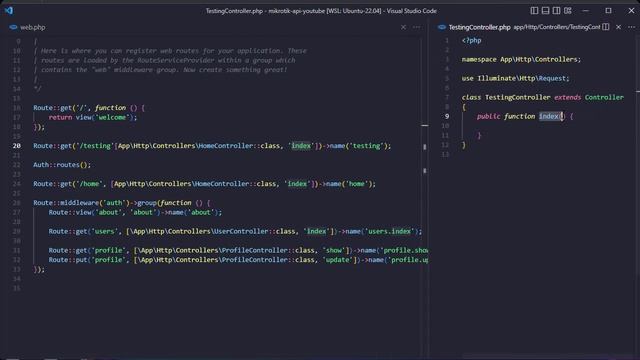The width and height of the screenshot is (640, 360).
Task: Click PHP file icon on web.php tab
Action: pos(13,27)
